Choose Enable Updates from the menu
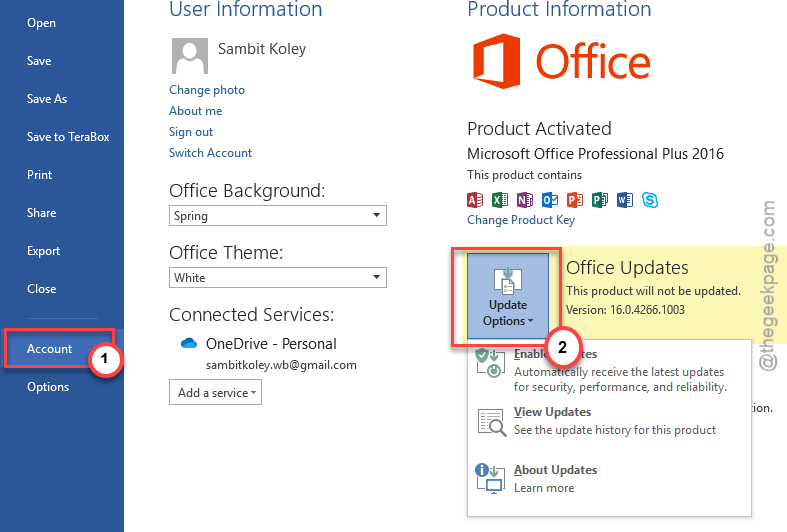 [x=609, y=370]
